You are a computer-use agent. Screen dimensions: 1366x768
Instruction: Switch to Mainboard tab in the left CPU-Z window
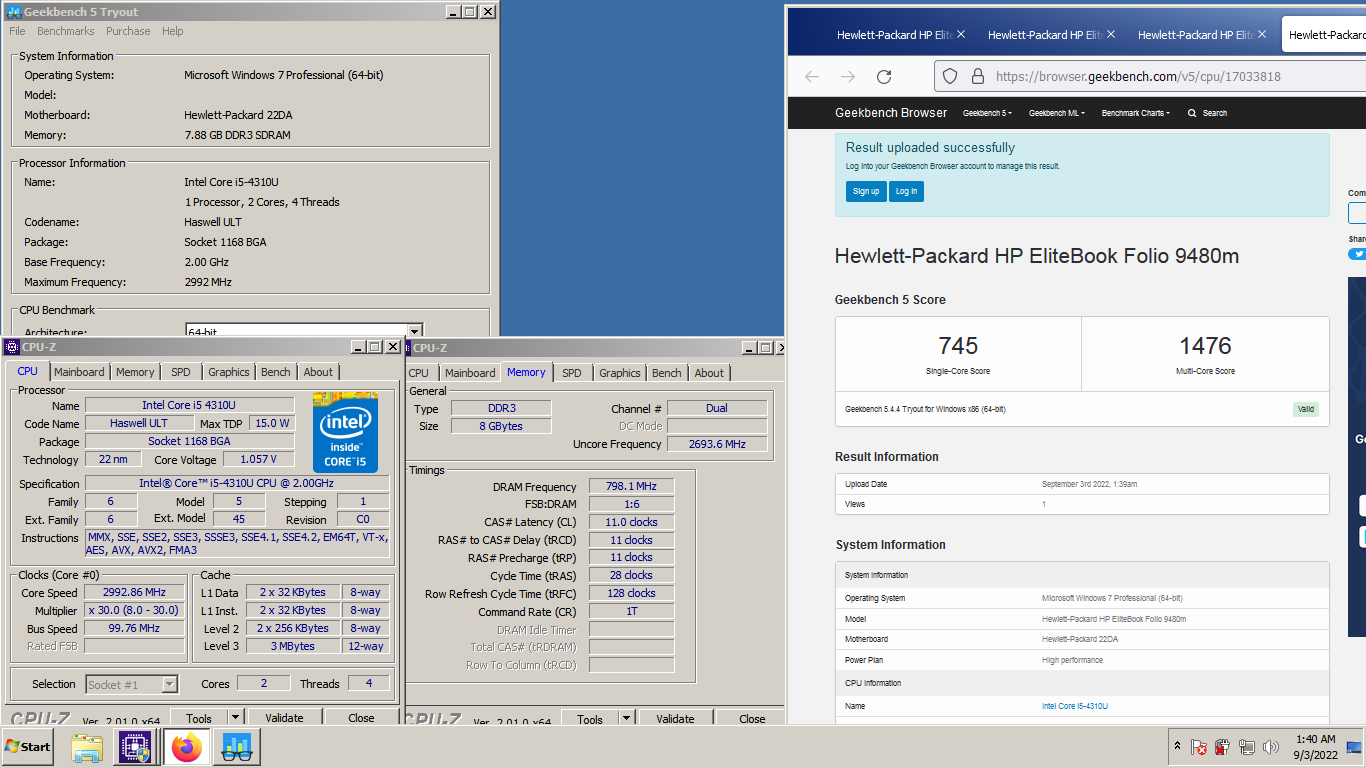79,372
